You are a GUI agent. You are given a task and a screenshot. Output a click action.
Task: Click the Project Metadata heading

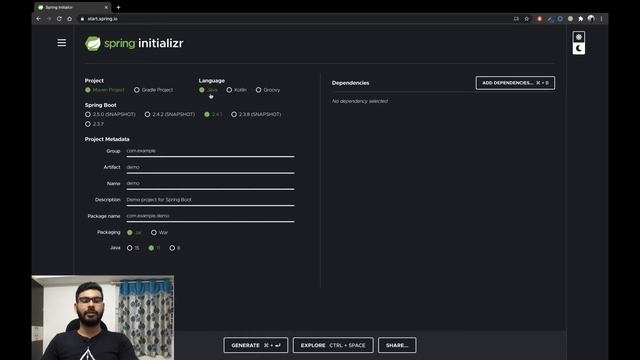point(107,139)
